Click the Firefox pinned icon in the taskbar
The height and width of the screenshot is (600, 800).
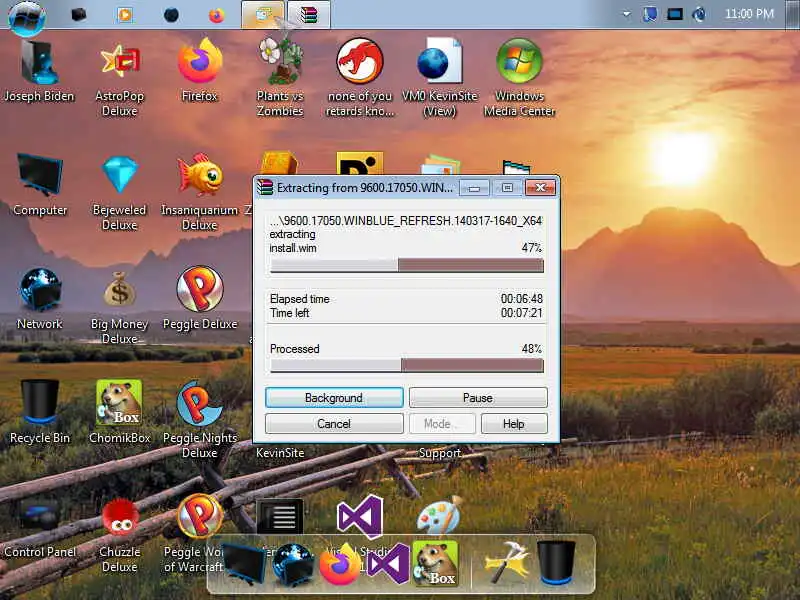(x=216, y=15)
